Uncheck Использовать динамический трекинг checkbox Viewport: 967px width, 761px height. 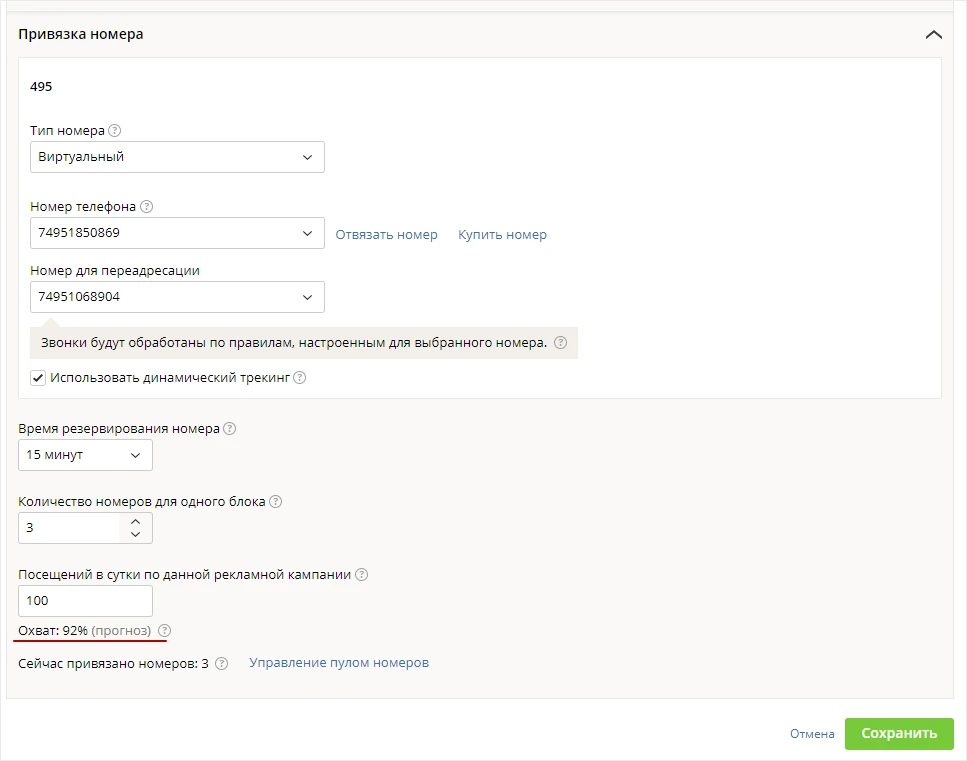tap(38, 378)
